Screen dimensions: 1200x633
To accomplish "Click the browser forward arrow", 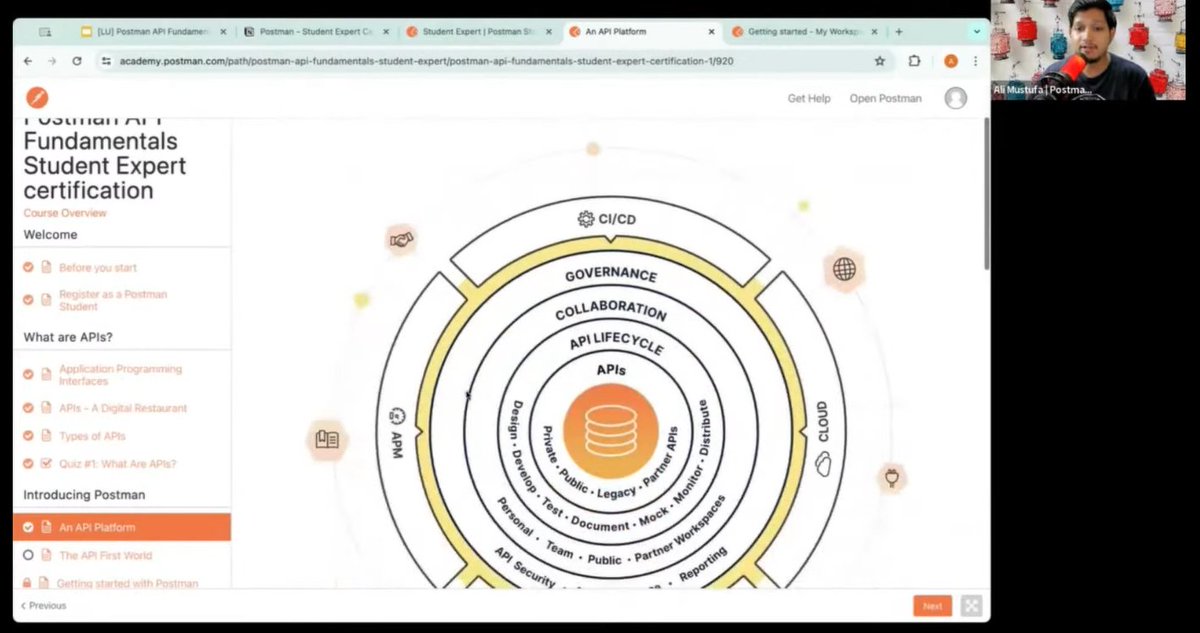I will click(x=53, y=61).
